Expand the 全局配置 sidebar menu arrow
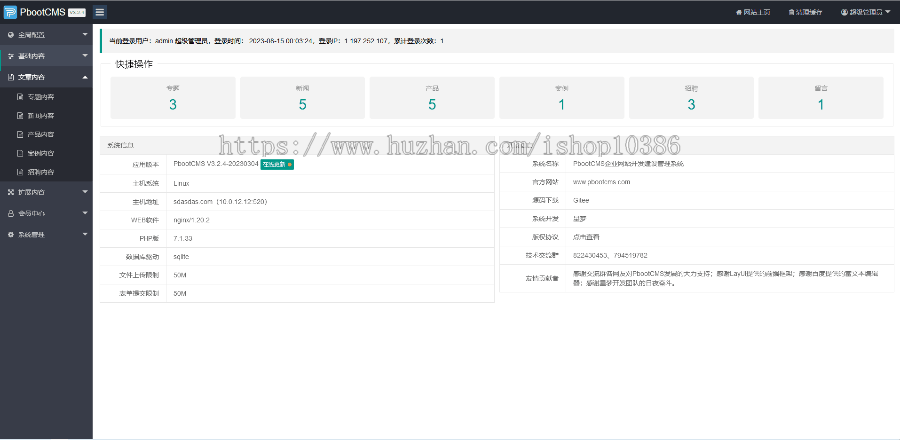Screen dimensions: 900x440 point(85,34)
